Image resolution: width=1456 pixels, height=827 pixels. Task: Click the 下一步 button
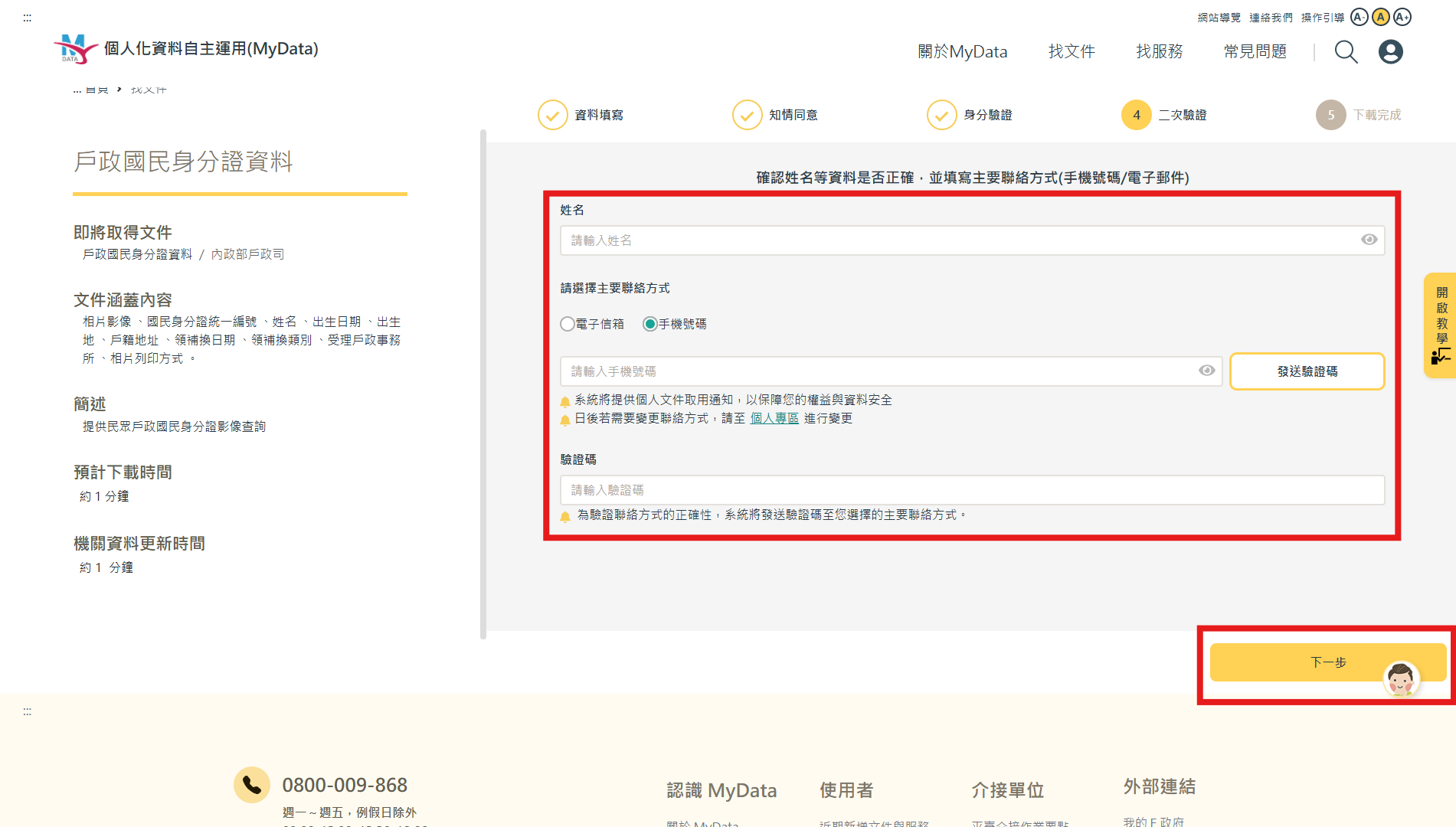pyautogui.click(x=1327, y=662)
